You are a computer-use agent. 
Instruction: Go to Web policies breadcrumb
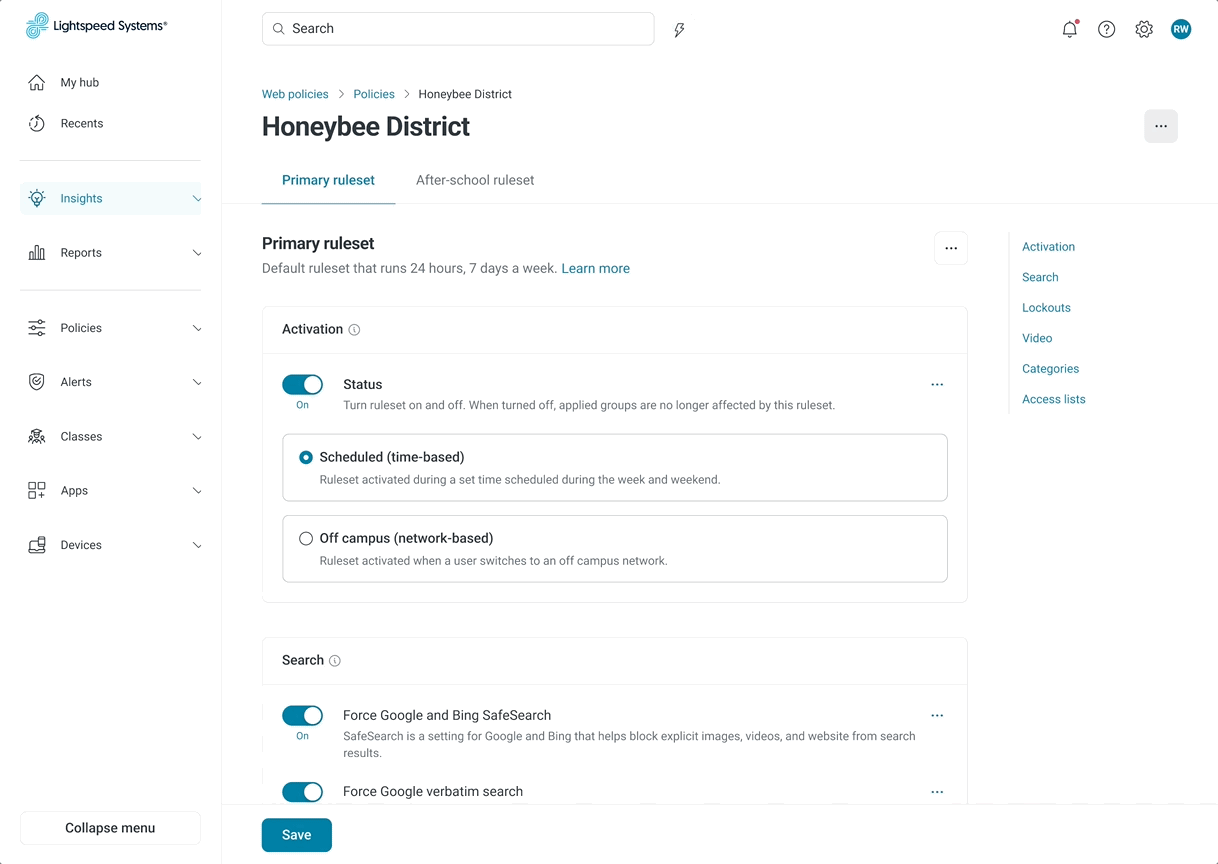295,94
